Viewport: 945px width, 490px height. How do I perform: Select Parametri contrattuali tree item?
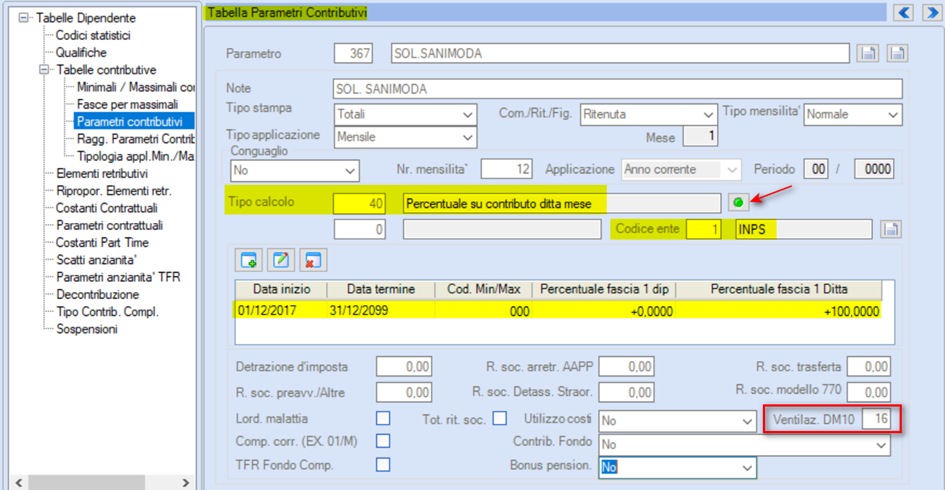click(x=109, y=225)
